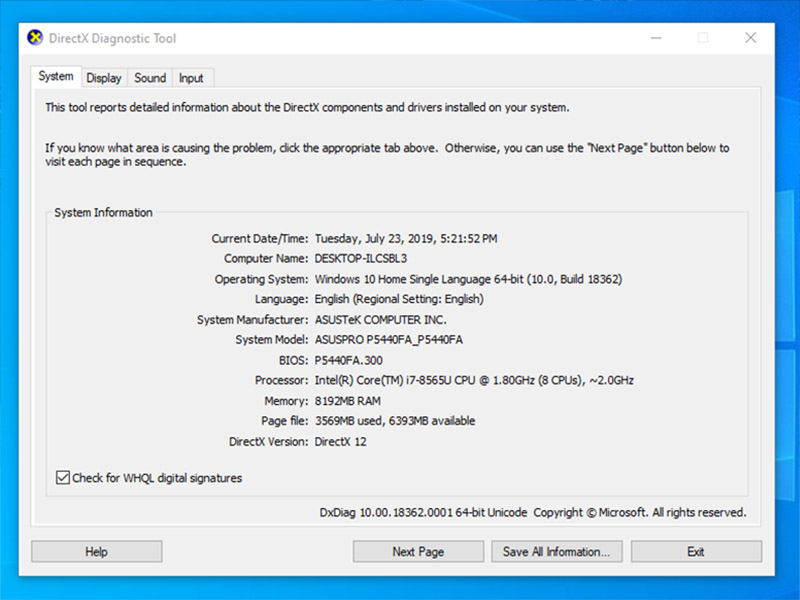
Task: Click the Operating System label
Action: click(261, 279)
